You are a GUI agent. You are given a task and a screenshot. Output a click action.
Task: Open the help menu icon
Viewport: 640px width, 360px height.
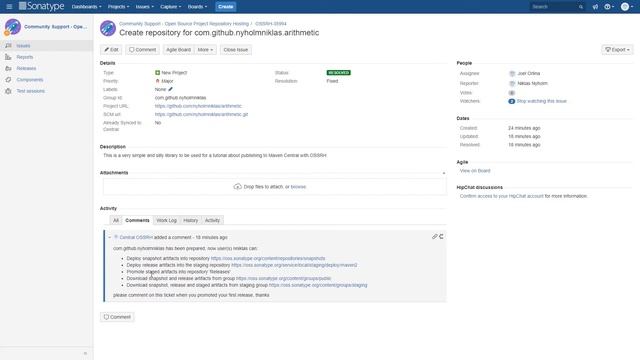(x=609, y=7)
